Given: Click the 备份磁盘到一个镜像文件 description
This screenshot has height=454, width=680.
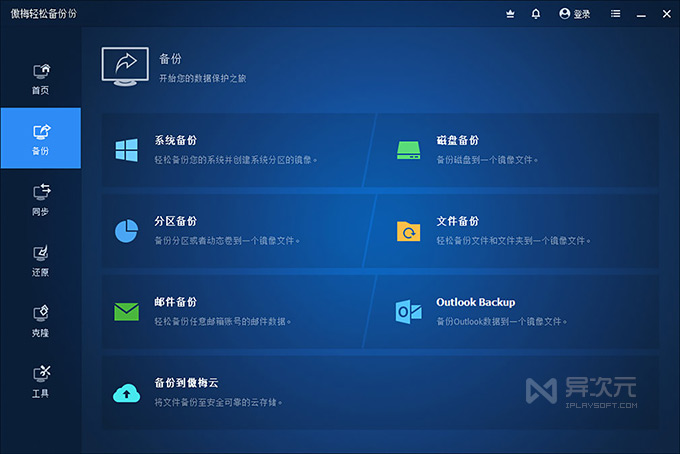Looking at the screenshot, I should click(487, 160).
